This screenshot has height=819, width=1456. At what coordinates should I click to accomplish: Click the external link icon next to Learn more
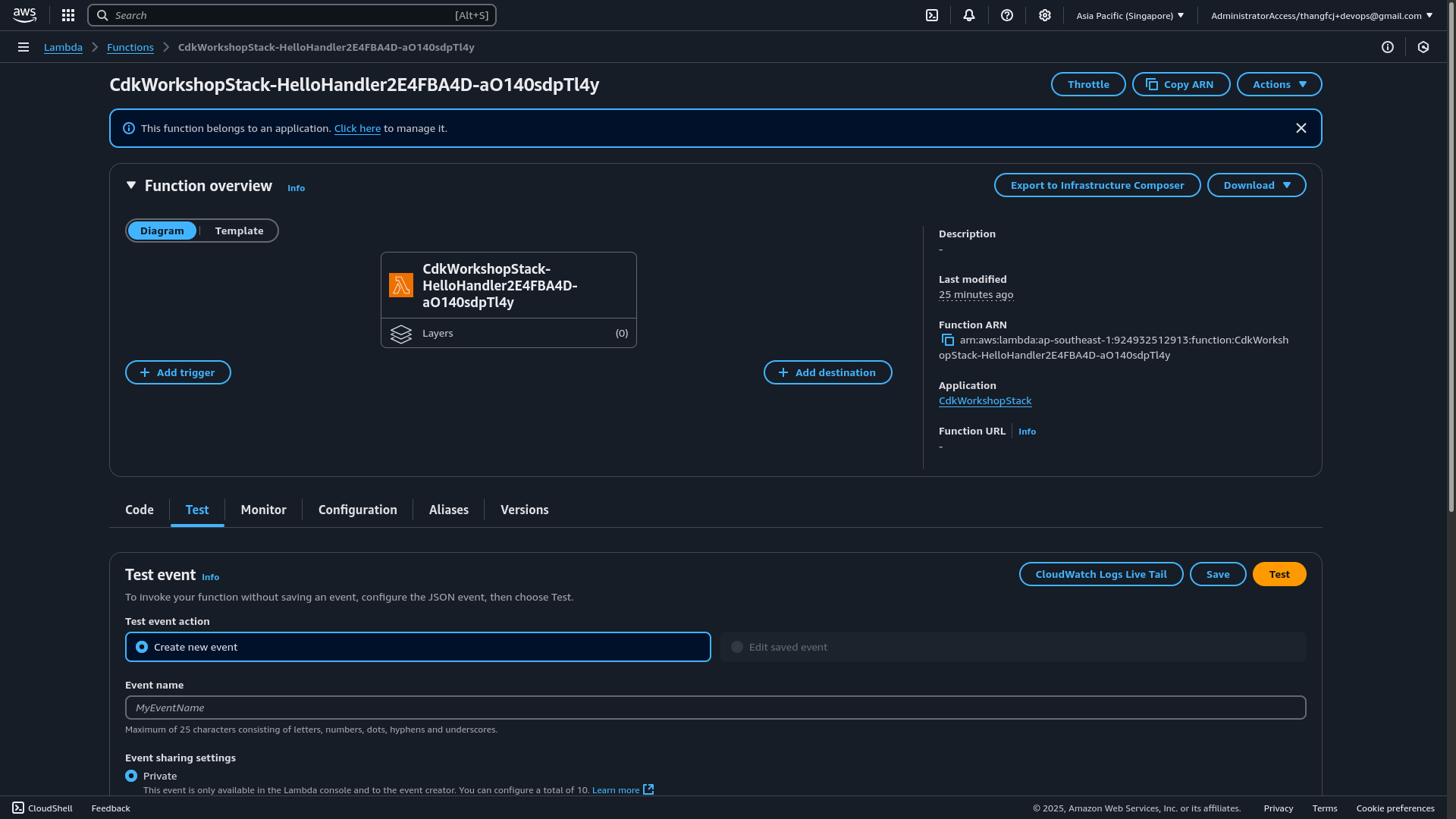[x=648, y=789]
